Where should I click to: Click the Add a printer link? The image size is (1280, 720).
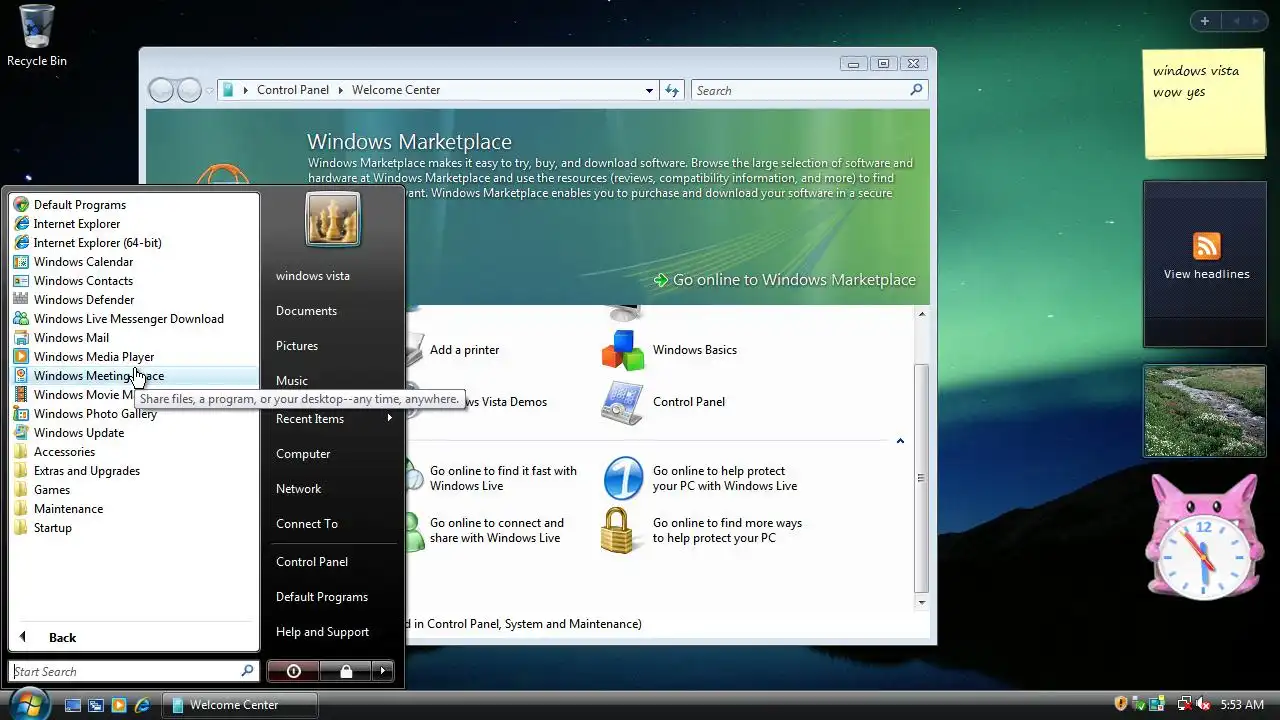coord(464,350)
